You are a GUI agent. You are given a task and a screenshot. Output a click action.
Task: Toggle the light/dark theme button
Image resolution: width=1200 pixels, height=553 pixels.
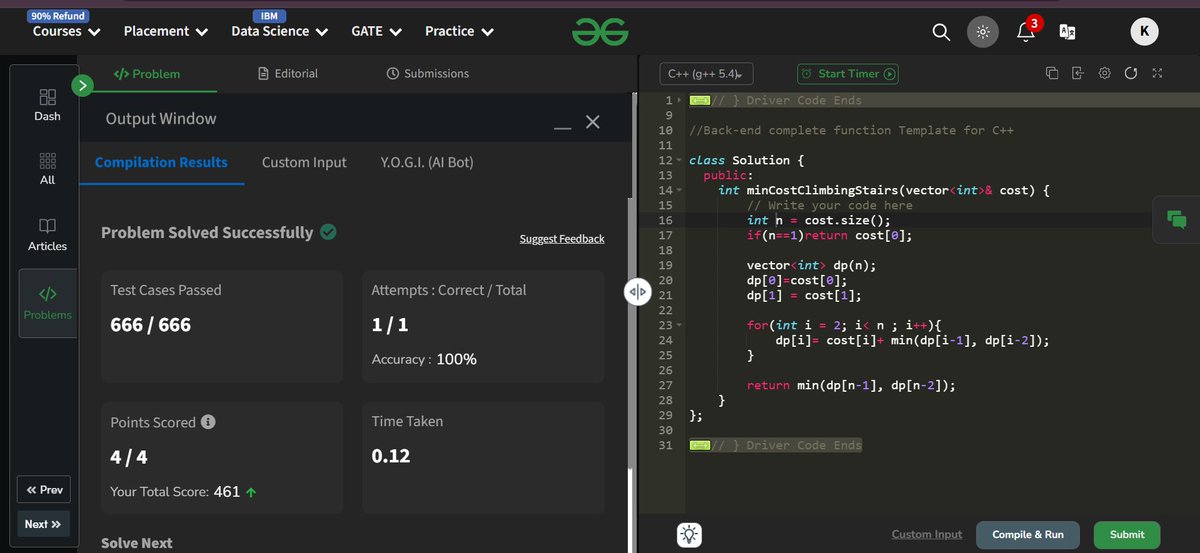click(983, 32)
